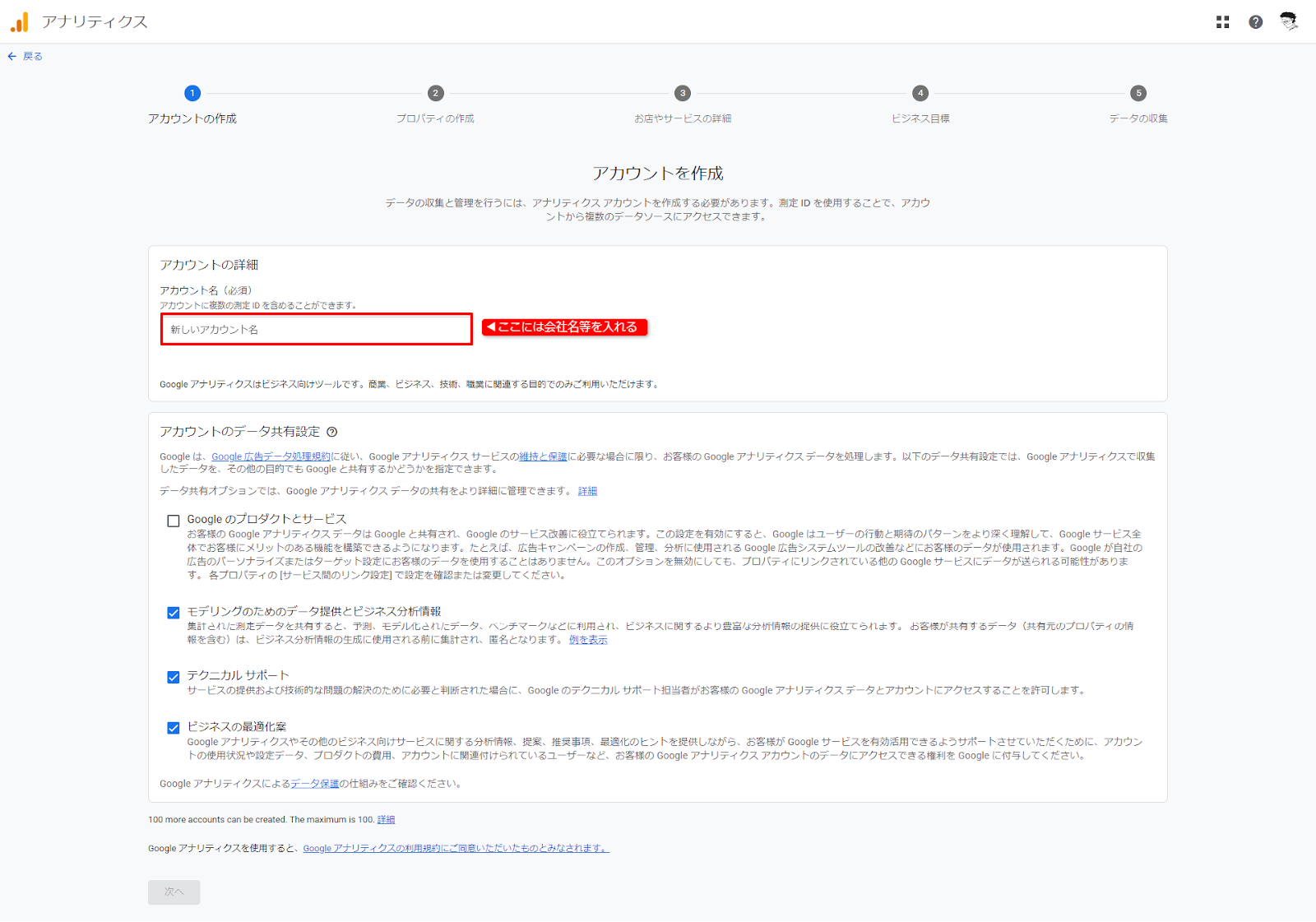
Task: Click the アカウントのデータ共有設定 heading
Action: 239,432
